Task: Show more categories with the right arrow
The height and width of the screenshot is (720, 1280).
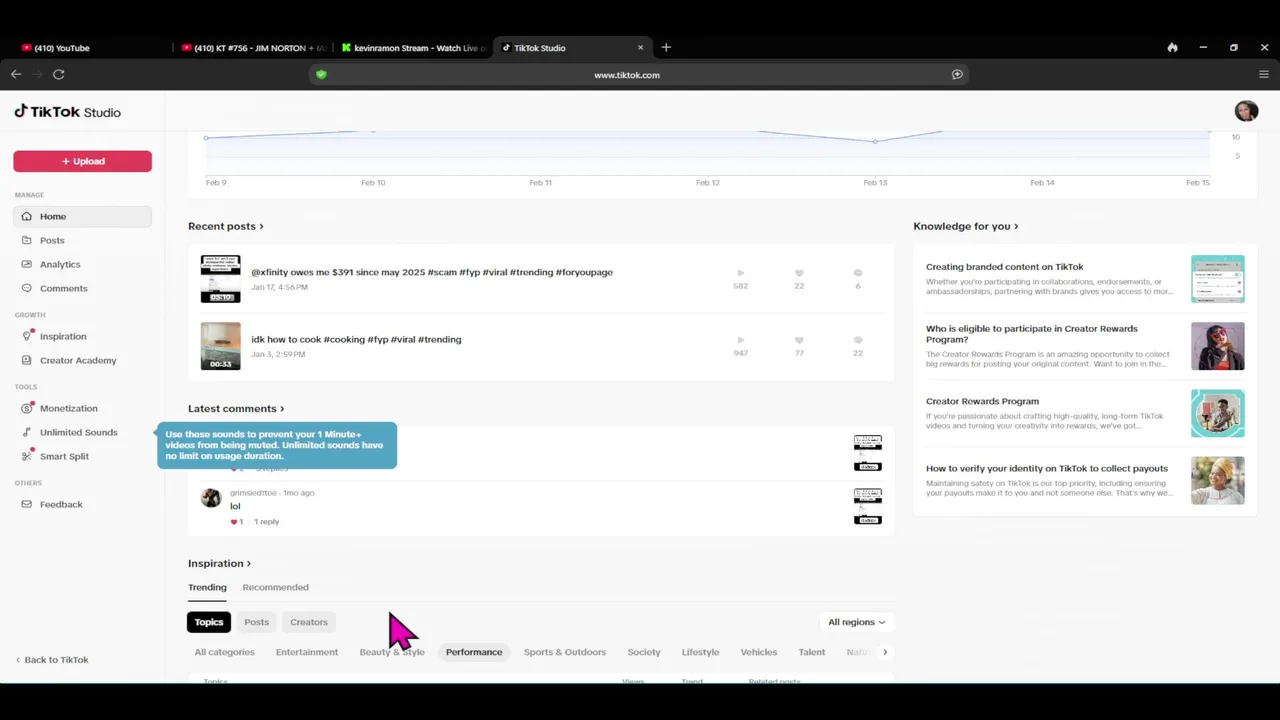Action: click(884, 652)
